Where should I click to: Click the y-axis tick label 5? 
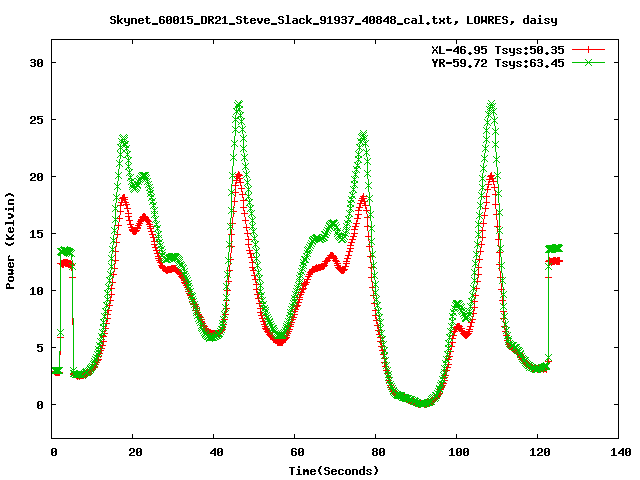click(x=40, y=348)
